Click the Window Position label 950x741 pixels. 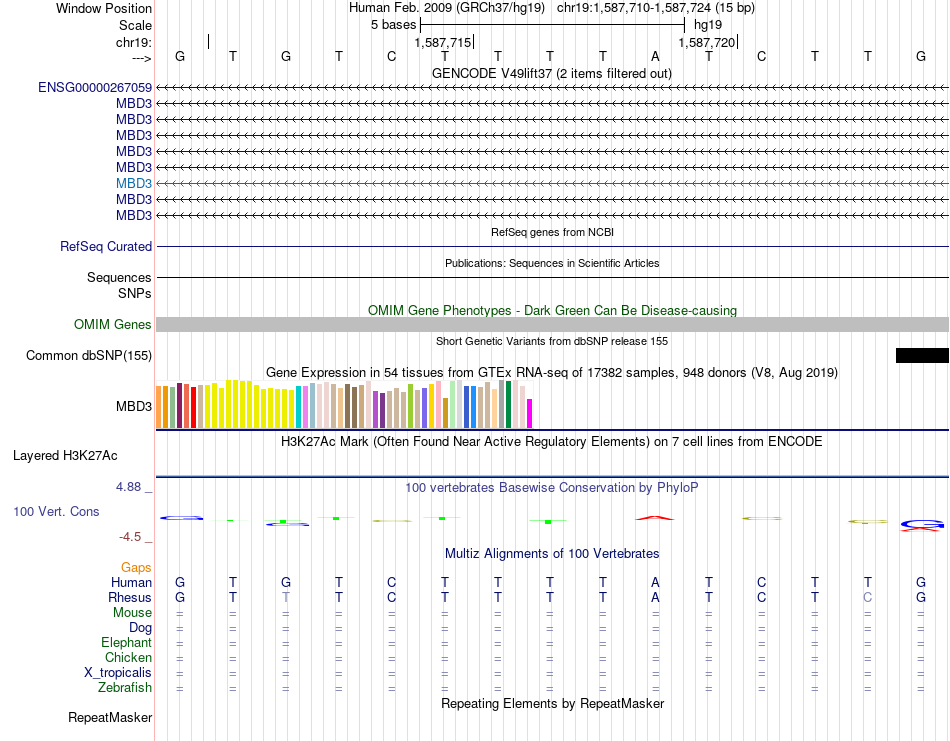click(x=104, y=8)
